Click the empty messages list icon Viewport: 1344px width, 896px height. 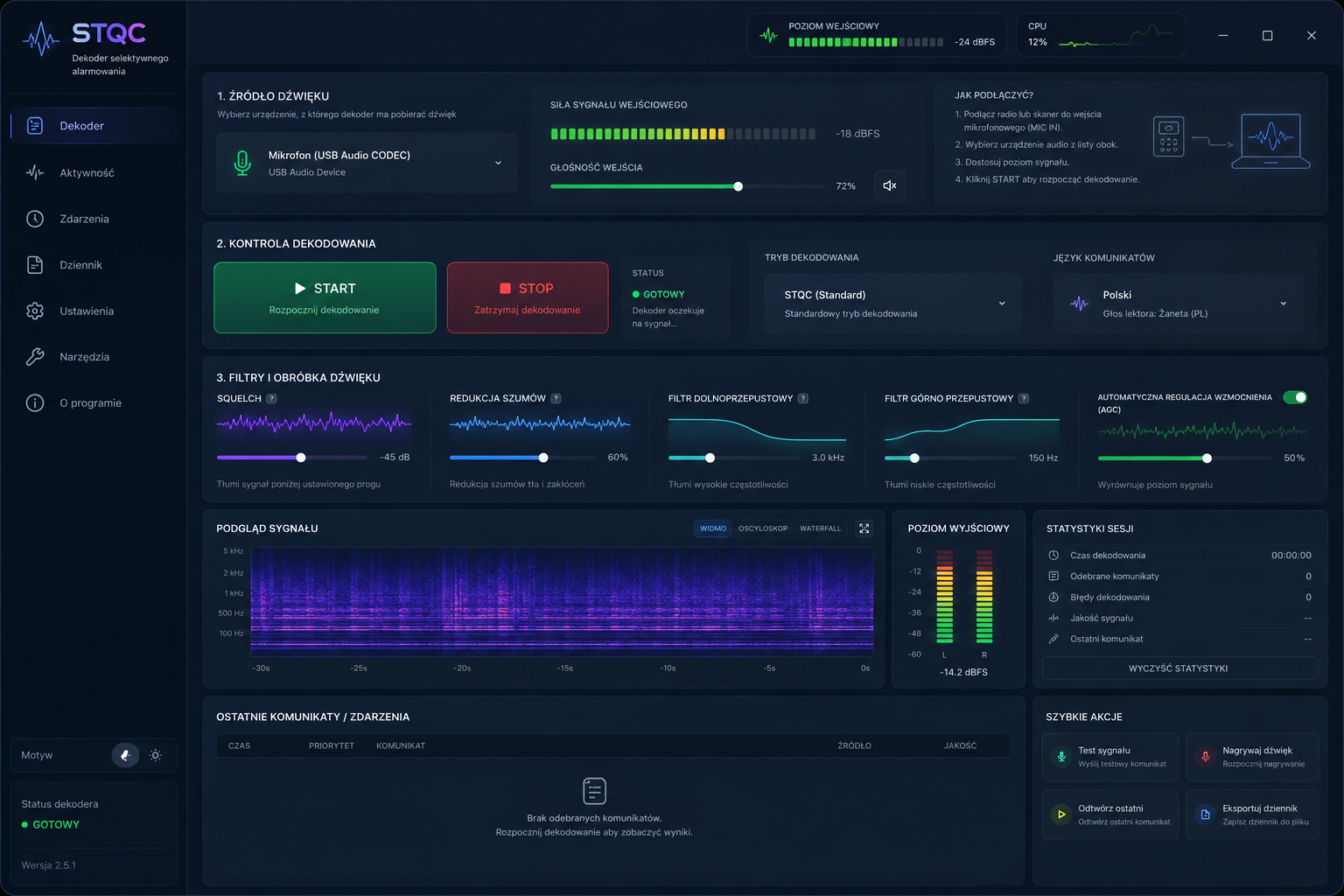pos(594,791)
